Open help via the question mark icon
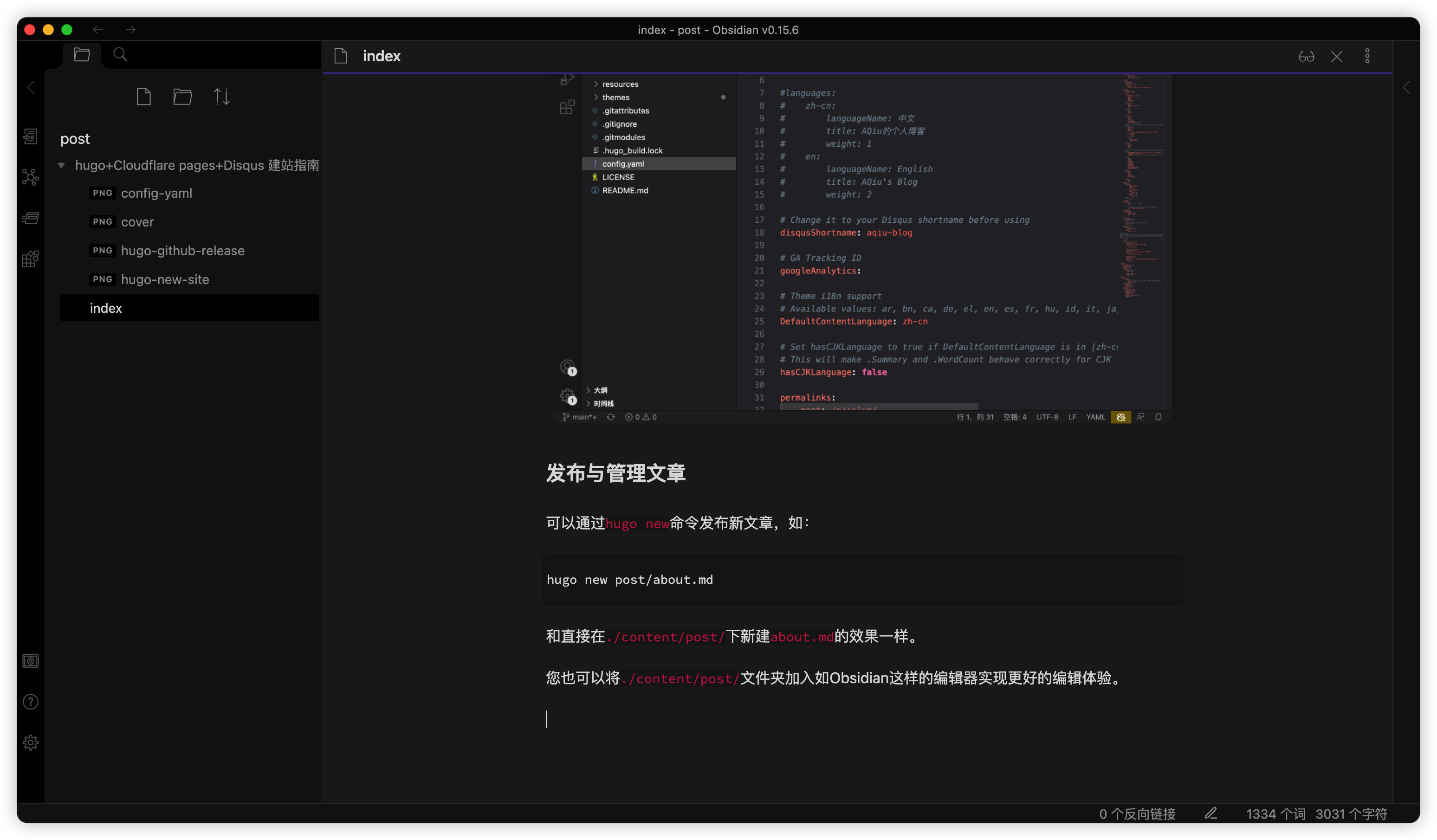Image resolution: width=1437 pixels, height=840 pixels. (x=30, y=701)
